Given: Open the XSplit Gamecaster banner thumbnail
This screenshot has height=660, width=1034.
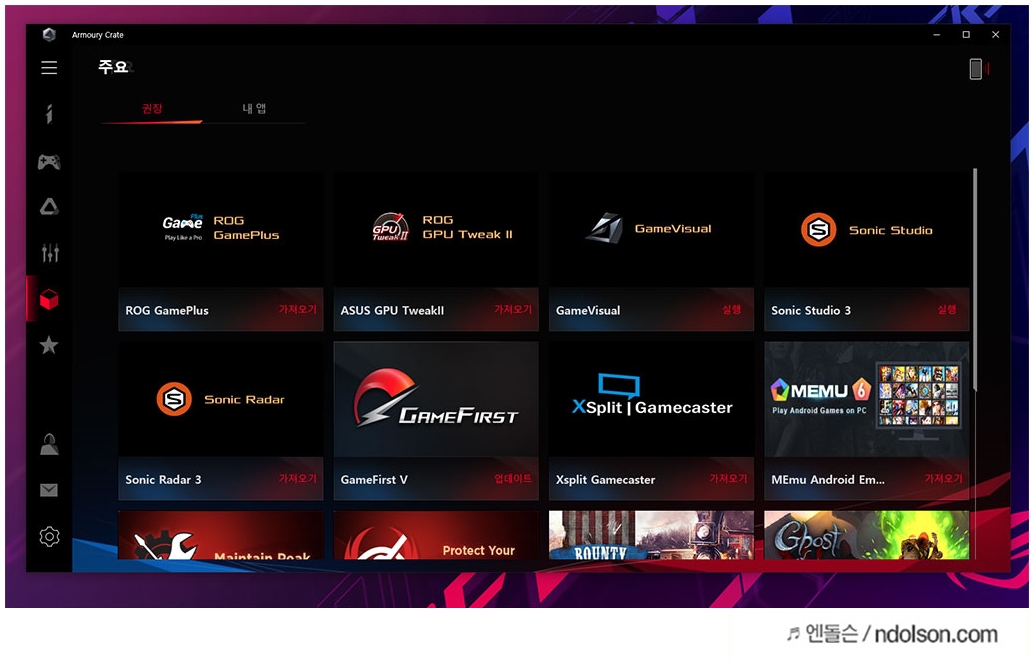Looking at the screenshot, I should (x=652, y=399).
